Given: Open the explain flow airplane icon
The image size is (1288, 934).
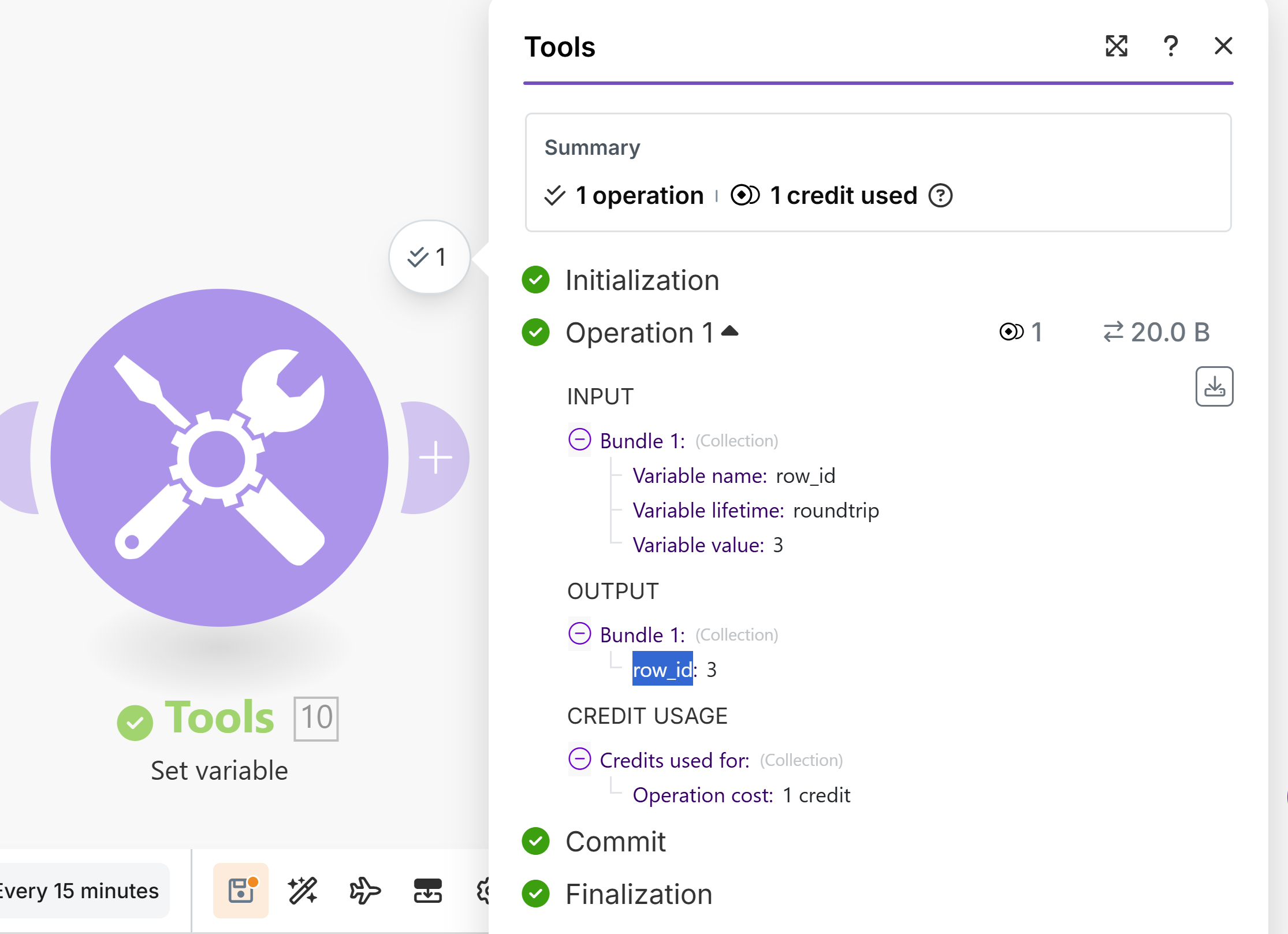Looking at the screenshot, I should (x=365, y=890).
